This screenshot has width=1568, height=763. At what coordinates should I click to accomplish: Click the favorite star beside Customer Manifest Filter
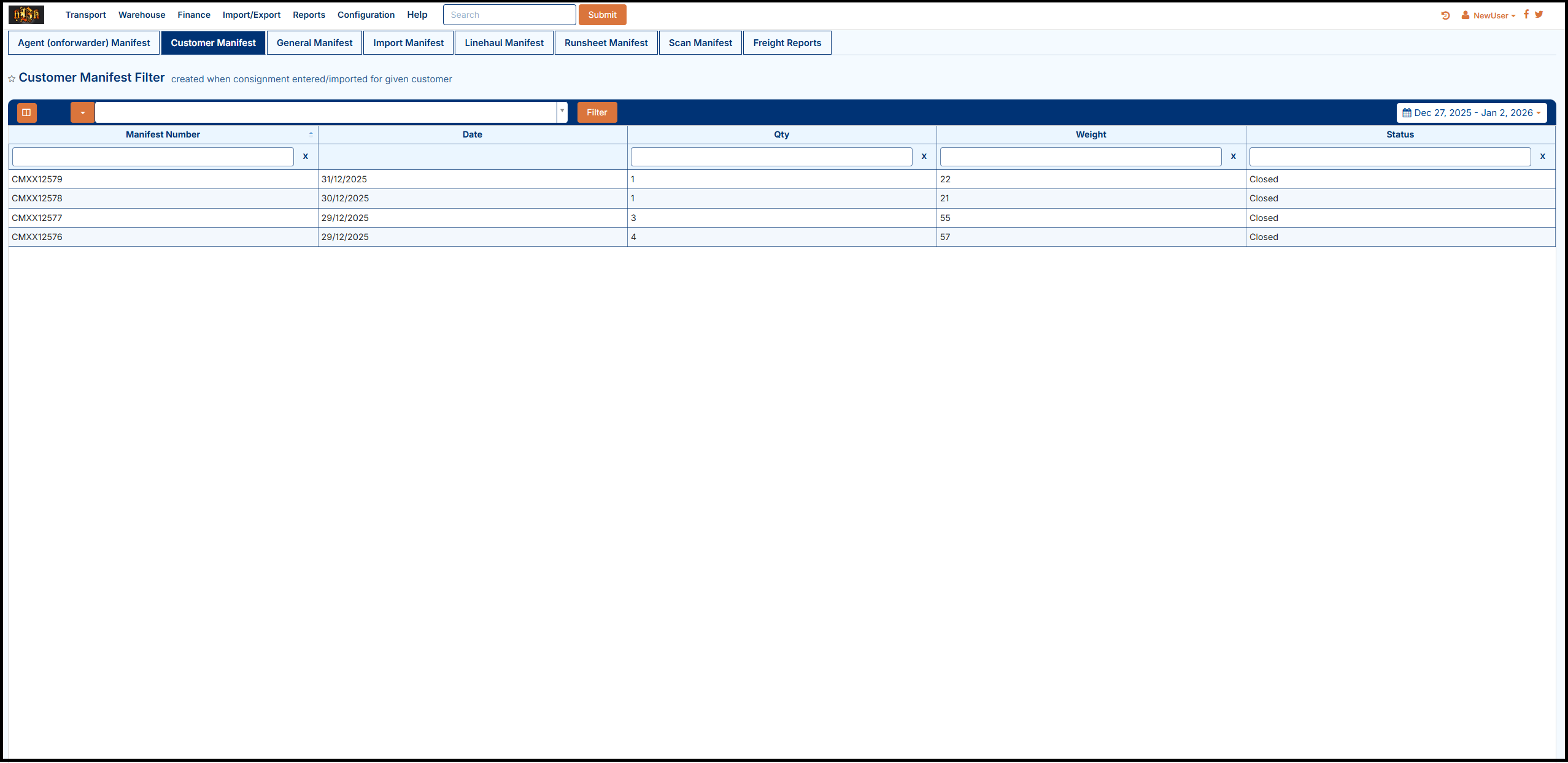(12, 79)
